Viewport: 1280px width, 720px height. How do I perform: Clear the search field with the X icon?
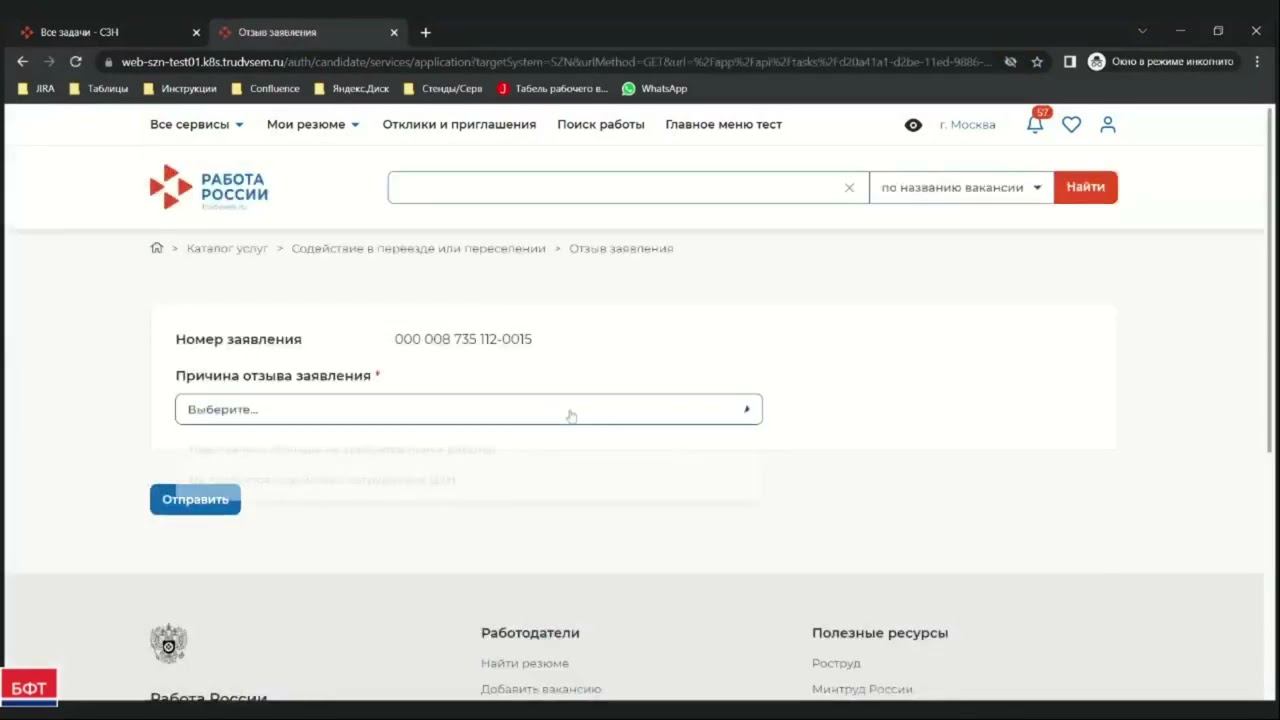849,188
